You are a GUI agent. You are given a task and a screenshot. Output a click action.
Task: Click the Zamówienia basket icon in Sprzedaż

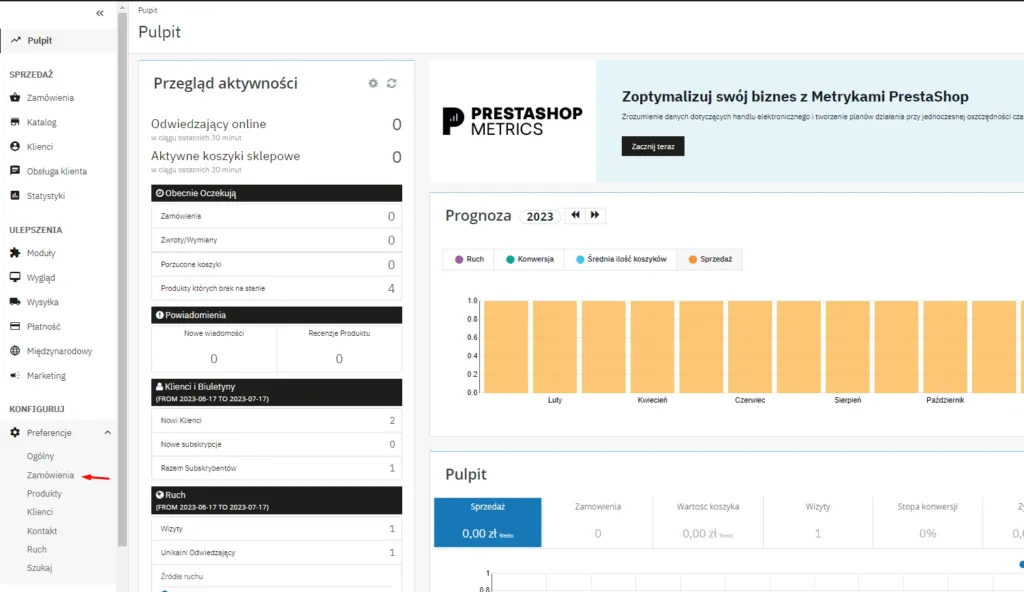(x=15, y=98)
